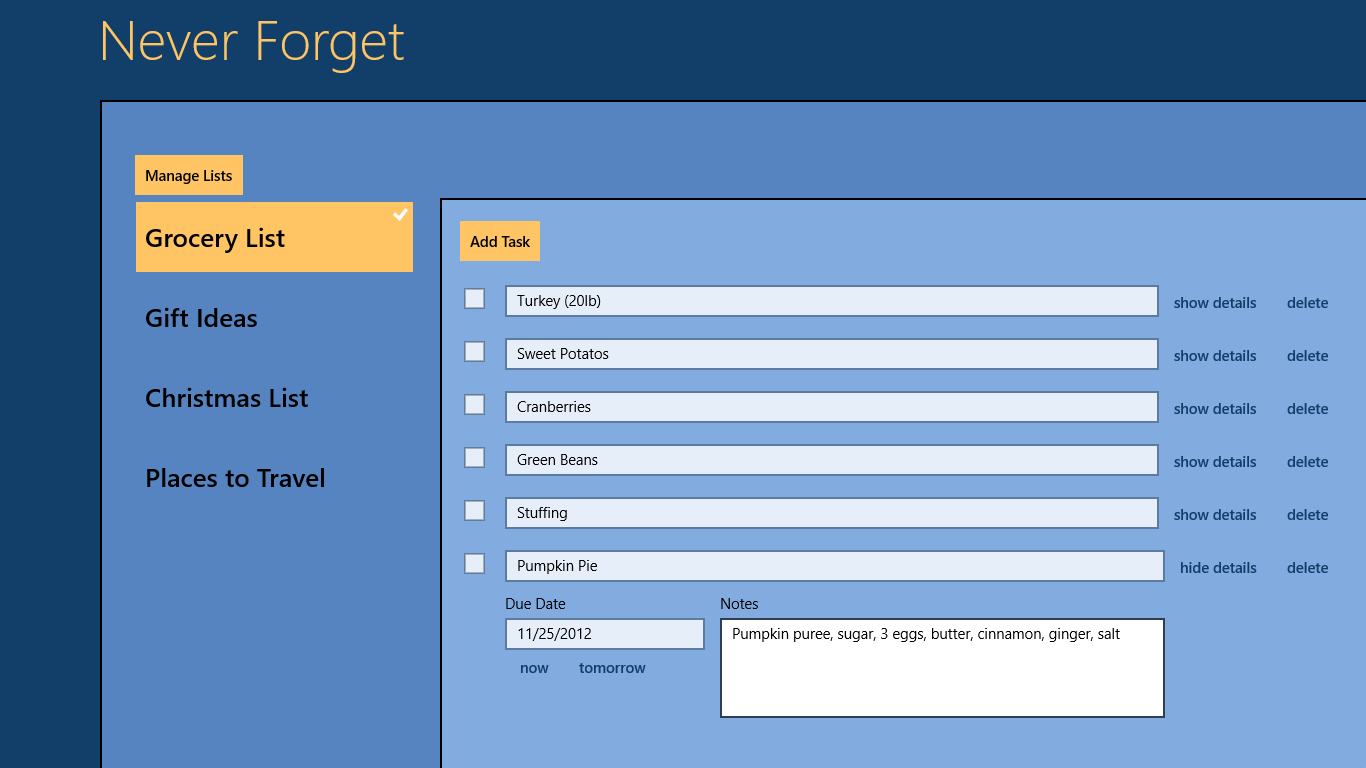The width and height of the screenshot is (1366, 768).
Task: Switch to Christmas List
Action: pyautogui.click(x=226, y=398)
